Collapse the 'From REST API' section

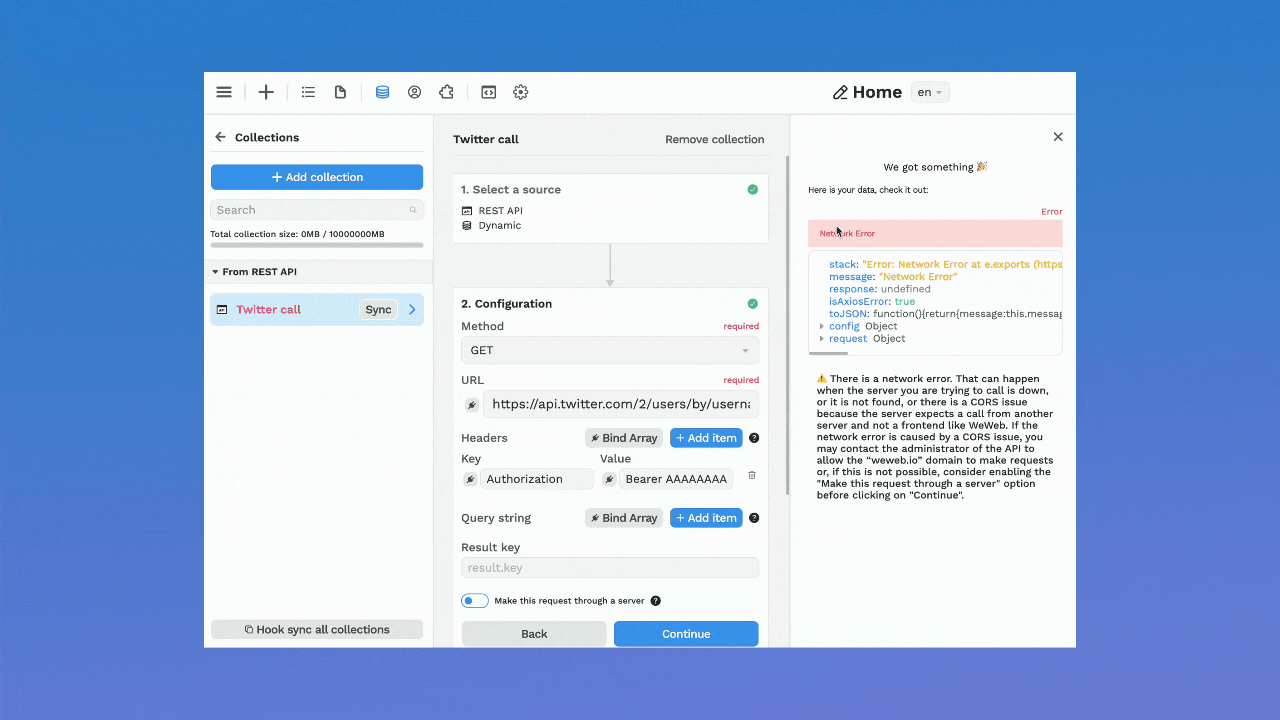215,271
